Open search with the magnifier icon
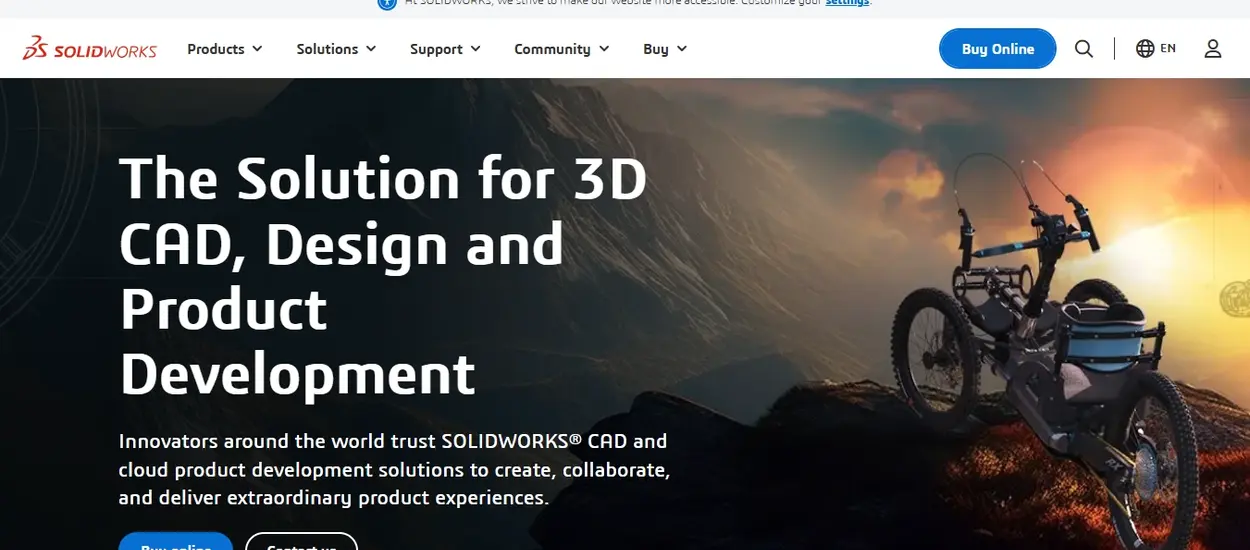1250x550 pixels. [x=1084, y=49]
